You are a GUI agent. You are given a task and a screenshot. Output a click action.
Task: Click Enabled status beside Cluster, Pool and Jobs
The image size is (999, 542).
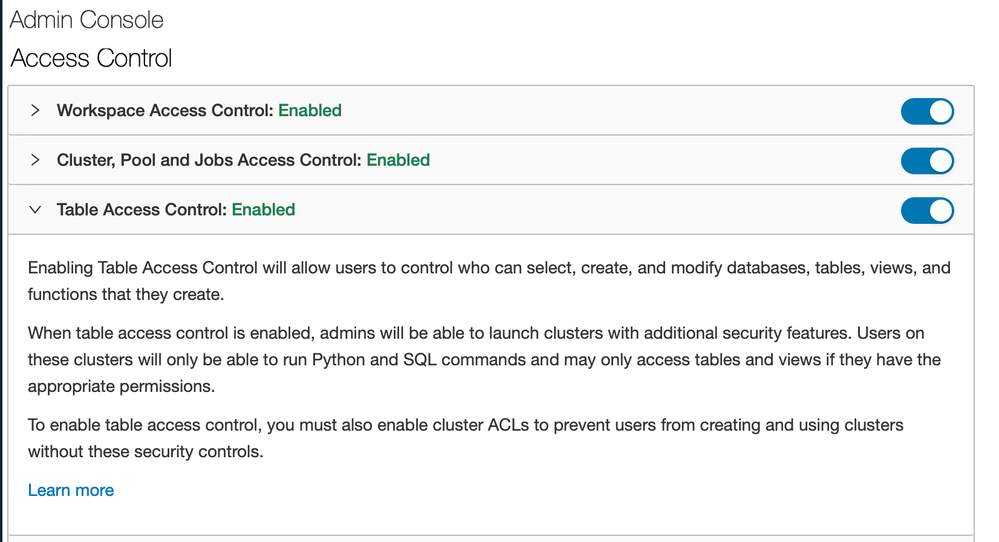pos(398,160)
